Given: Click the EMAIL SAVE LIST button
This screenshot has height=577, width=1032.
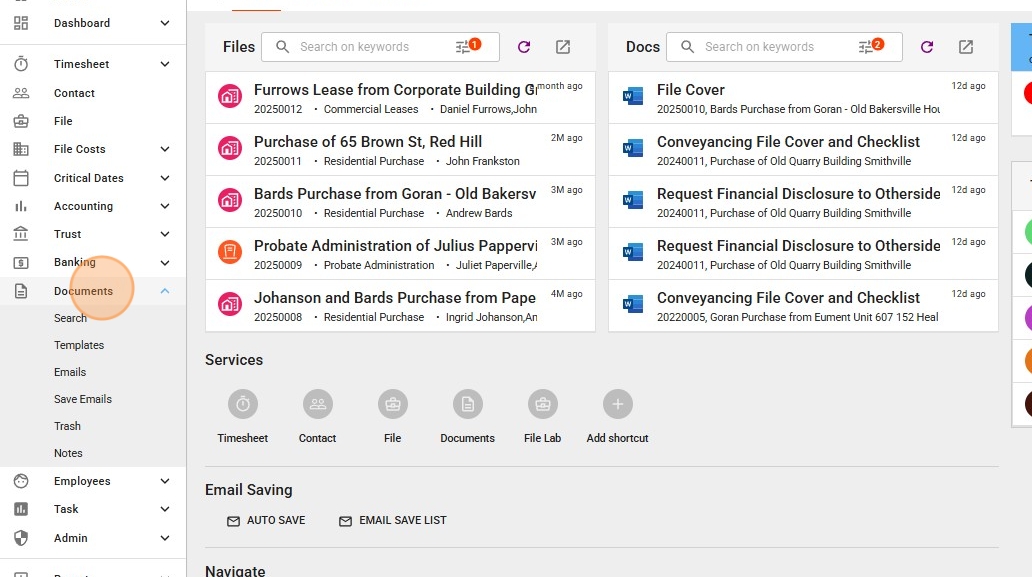Looking at the screenshot, I should (x=393, y=520).
